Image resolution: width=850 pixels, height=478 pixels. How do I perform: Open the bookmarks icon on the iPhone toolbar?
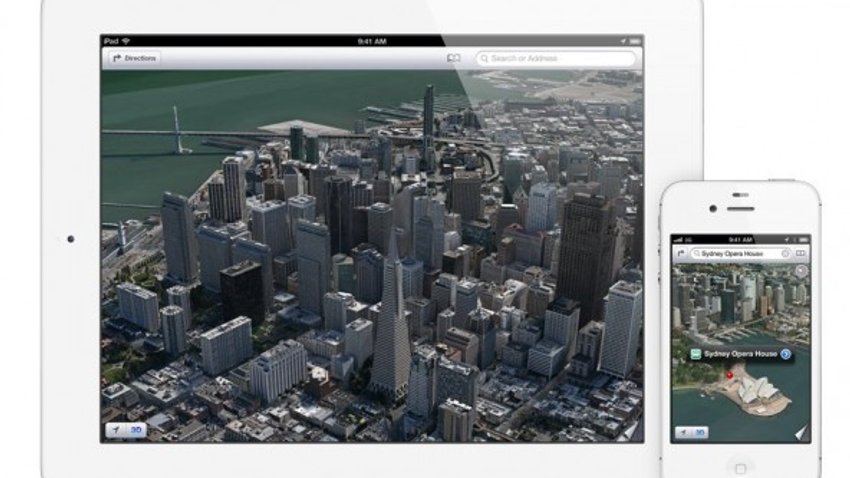(801, 254)
